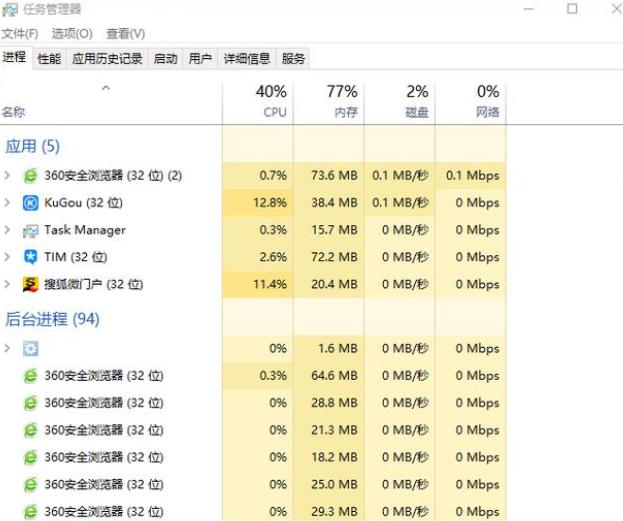Image resolution: width=623 pixels, height=521 pixels.
Task: Click the 360安全浏览器 (2) app icon
Action: (31, 175)
